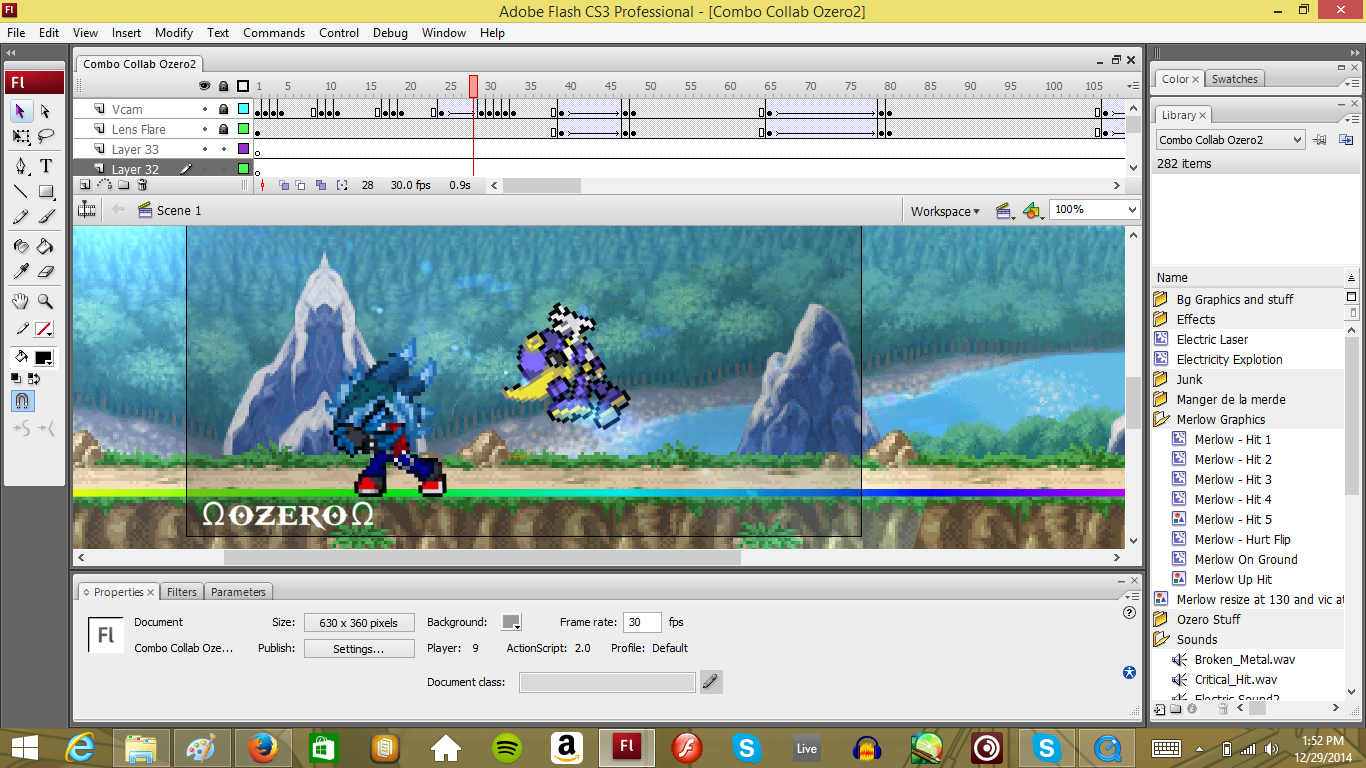This screenshot has width=1366, height=768.
Task: Select the Rectangle tool
Action: pyautogui.click(x=45, y=191)
